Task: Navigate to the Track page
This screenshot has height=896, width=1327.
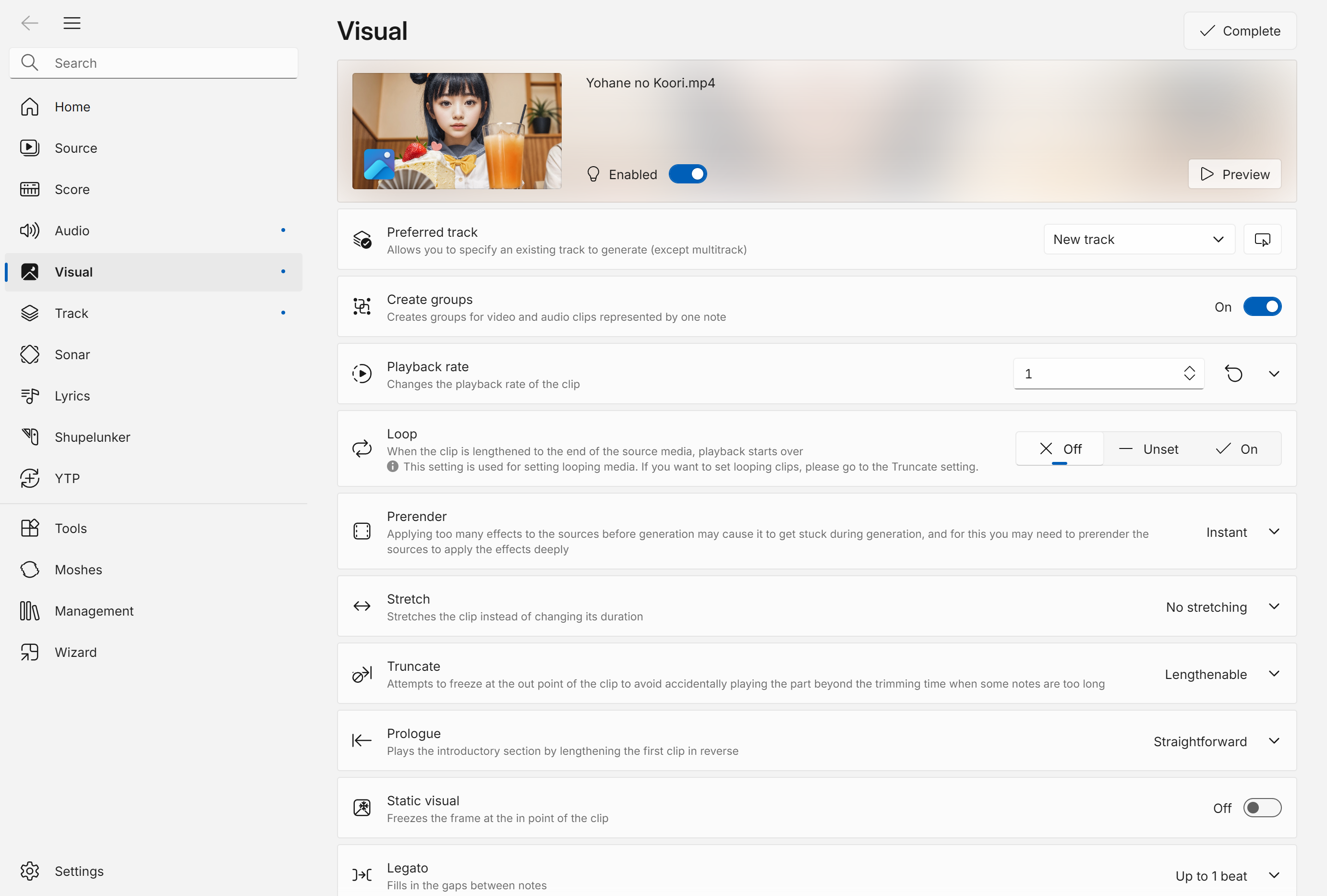Action: point(153,313)
